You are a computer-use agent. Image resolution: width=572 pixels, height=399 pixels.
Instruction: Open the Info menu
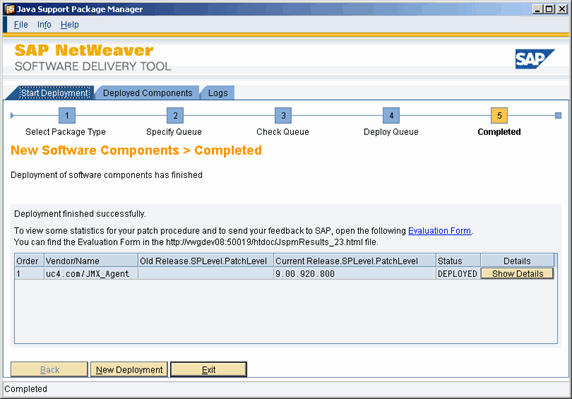click(x=44, y=24)
